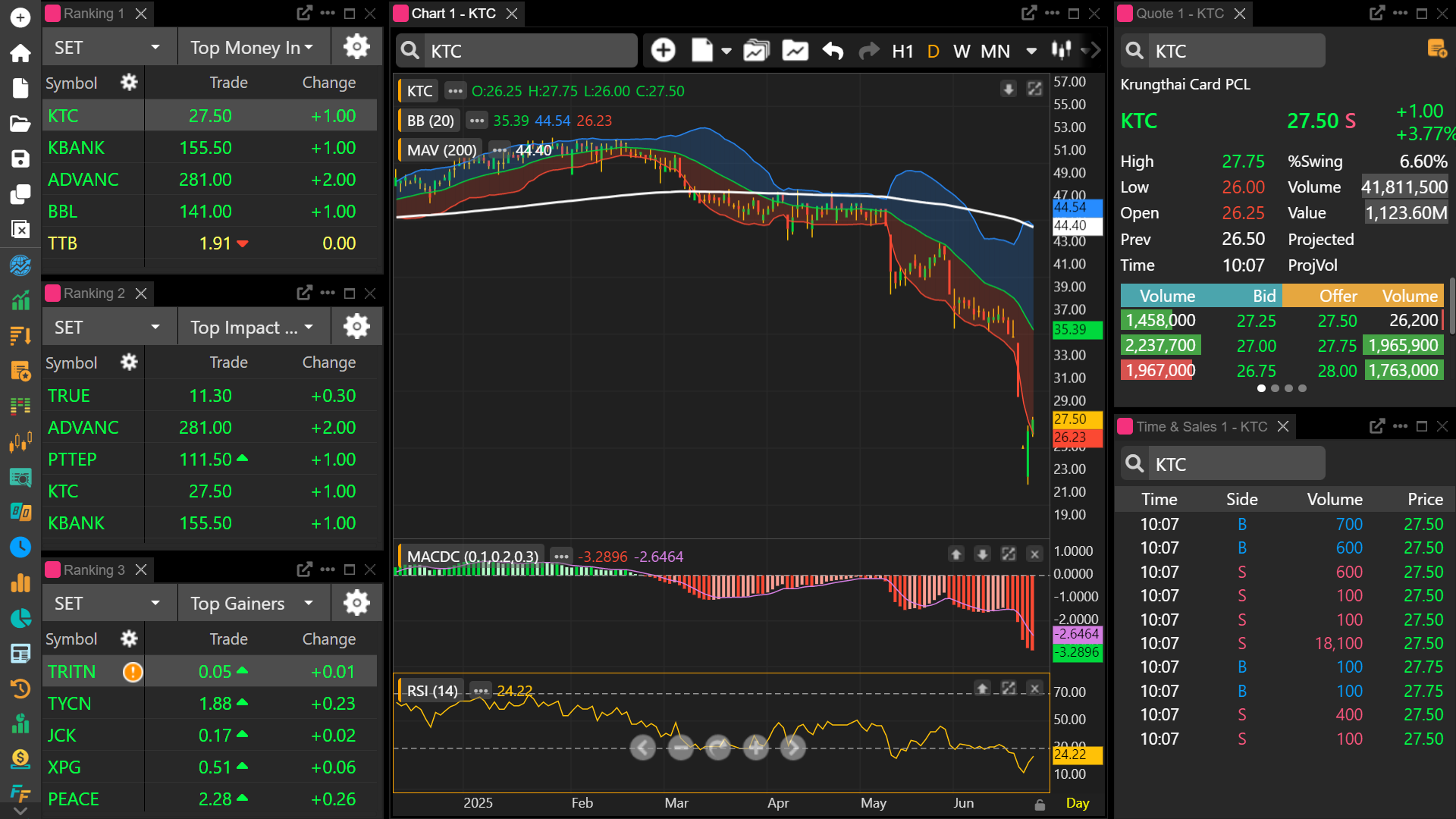Open the chart folder icon in chart toolbar
The height and width of the screenshot is (819, 1456).
coord(756,51)
